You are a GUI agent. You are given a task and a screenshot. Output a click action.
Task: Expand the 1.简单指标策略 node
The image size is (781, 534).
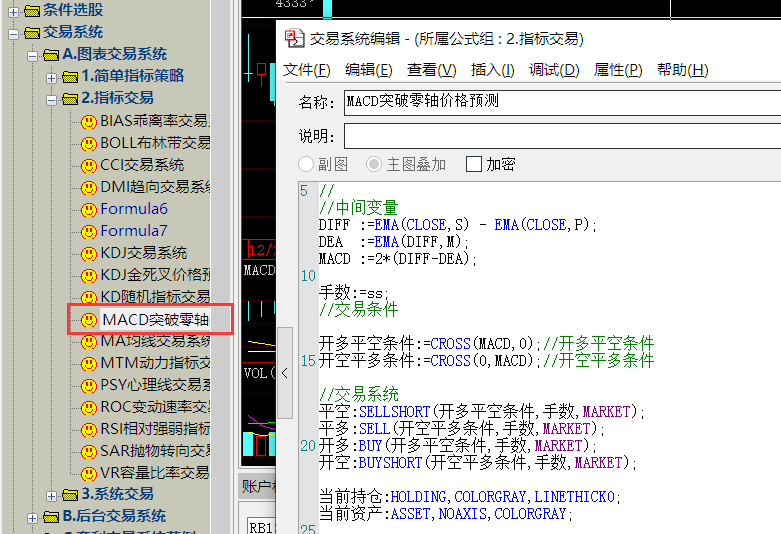[x=51, y=78]
